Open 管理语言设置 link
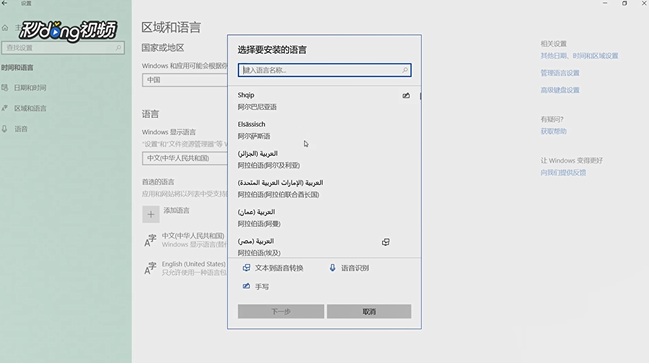The image size is (649, 363). click(x=560, y=73)
